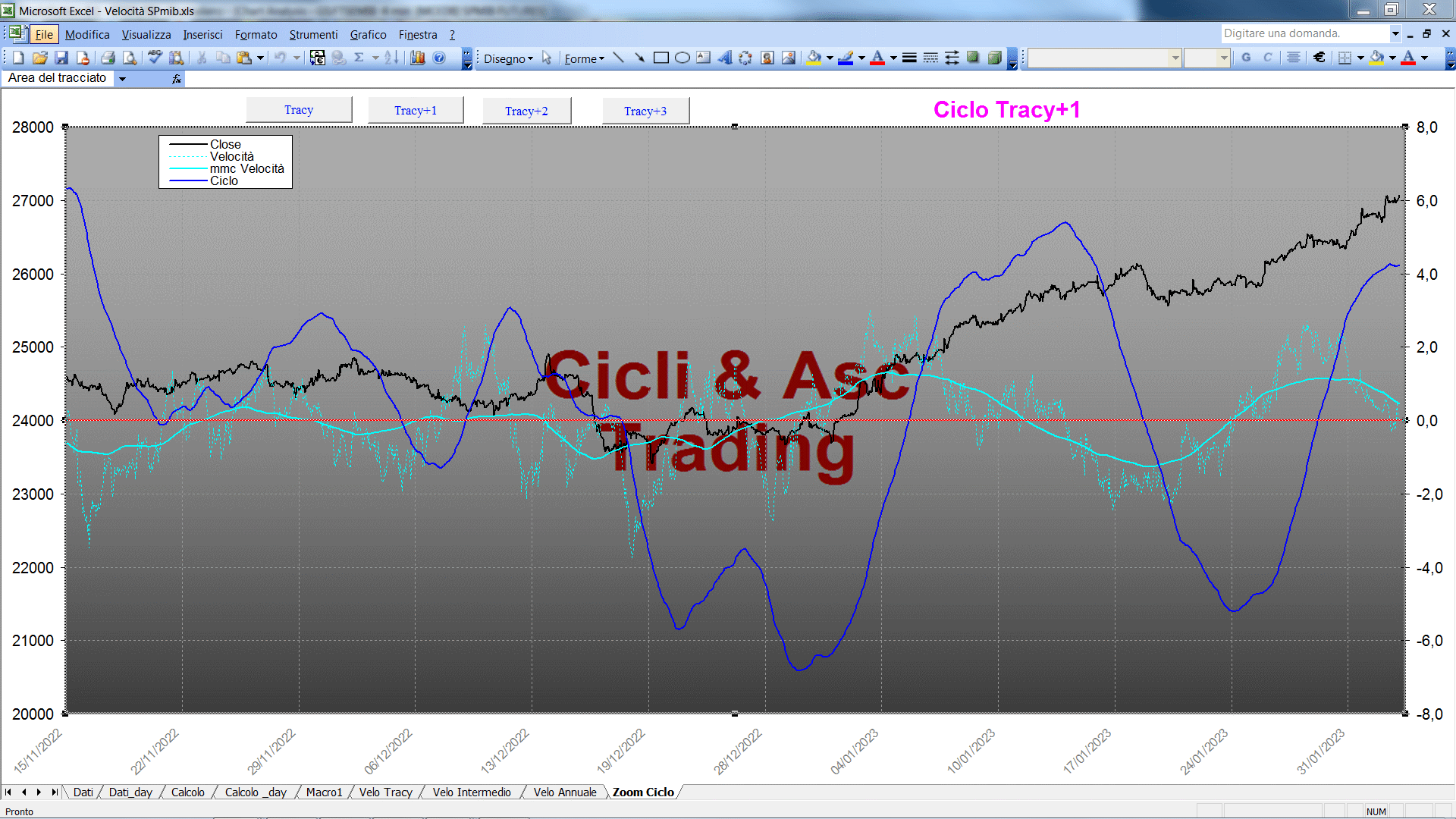This screenshot has height=819, width=1456.
Task: Toggle the 3-D Style on the Drawing toolbar
Action: 994,58
